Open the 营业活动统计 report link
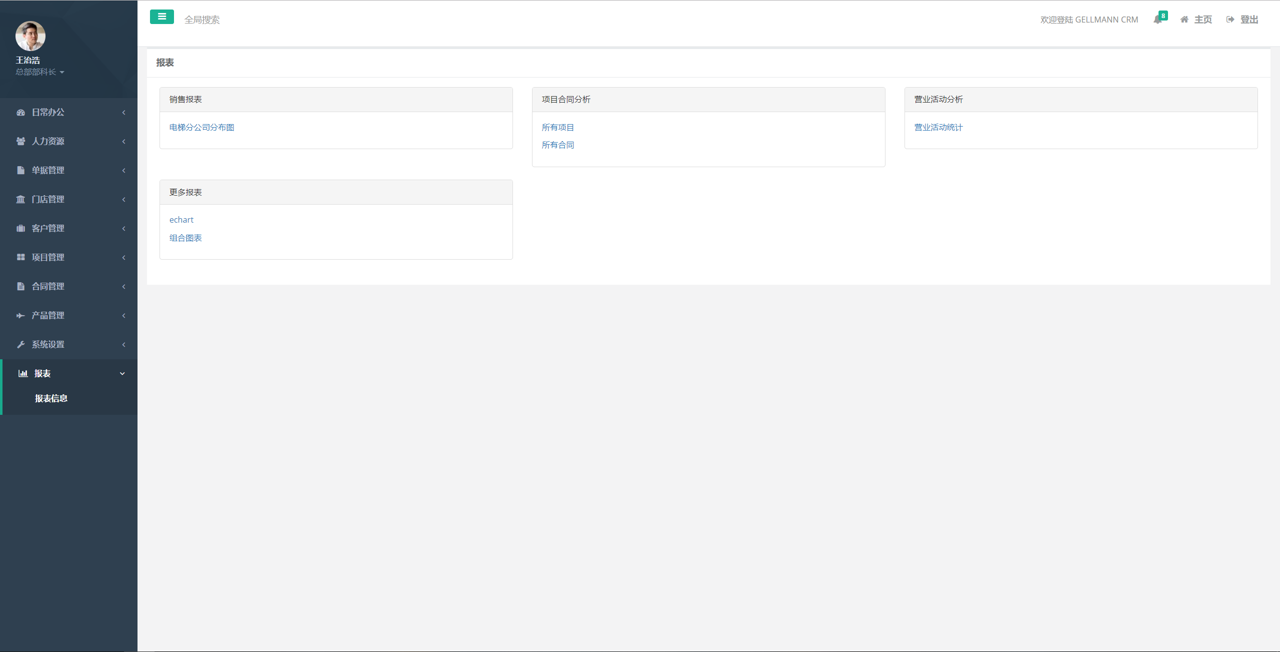 [x=938, y=128]
